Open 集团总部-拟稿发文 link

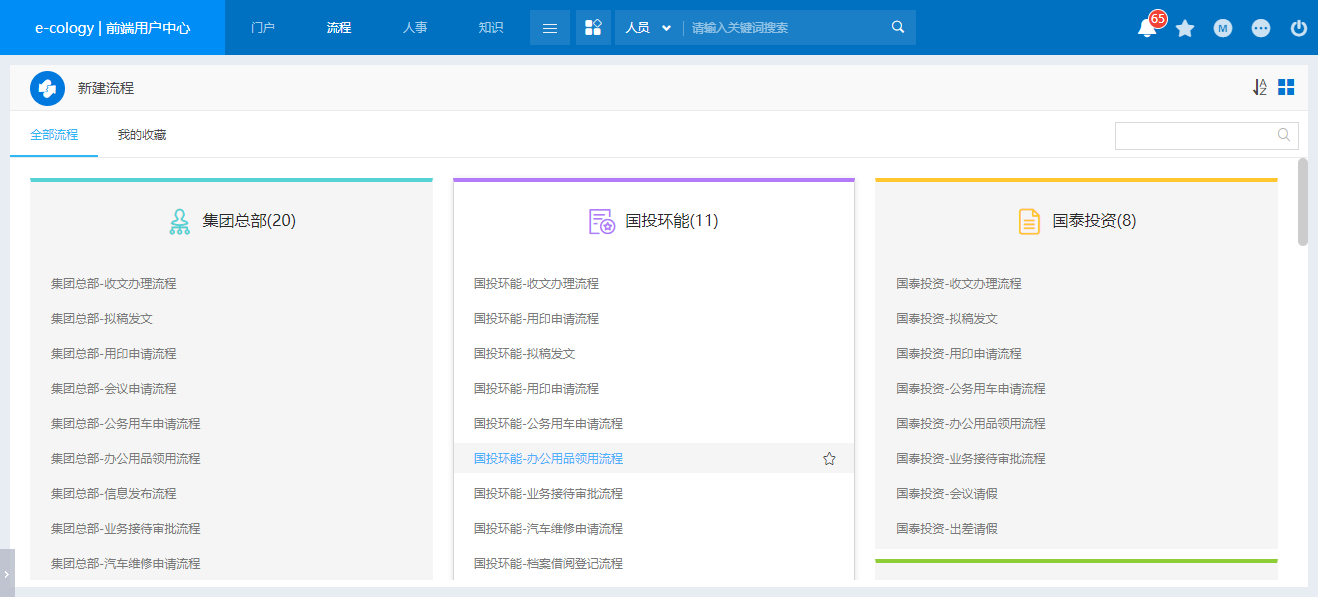click(x=102, y=319)
